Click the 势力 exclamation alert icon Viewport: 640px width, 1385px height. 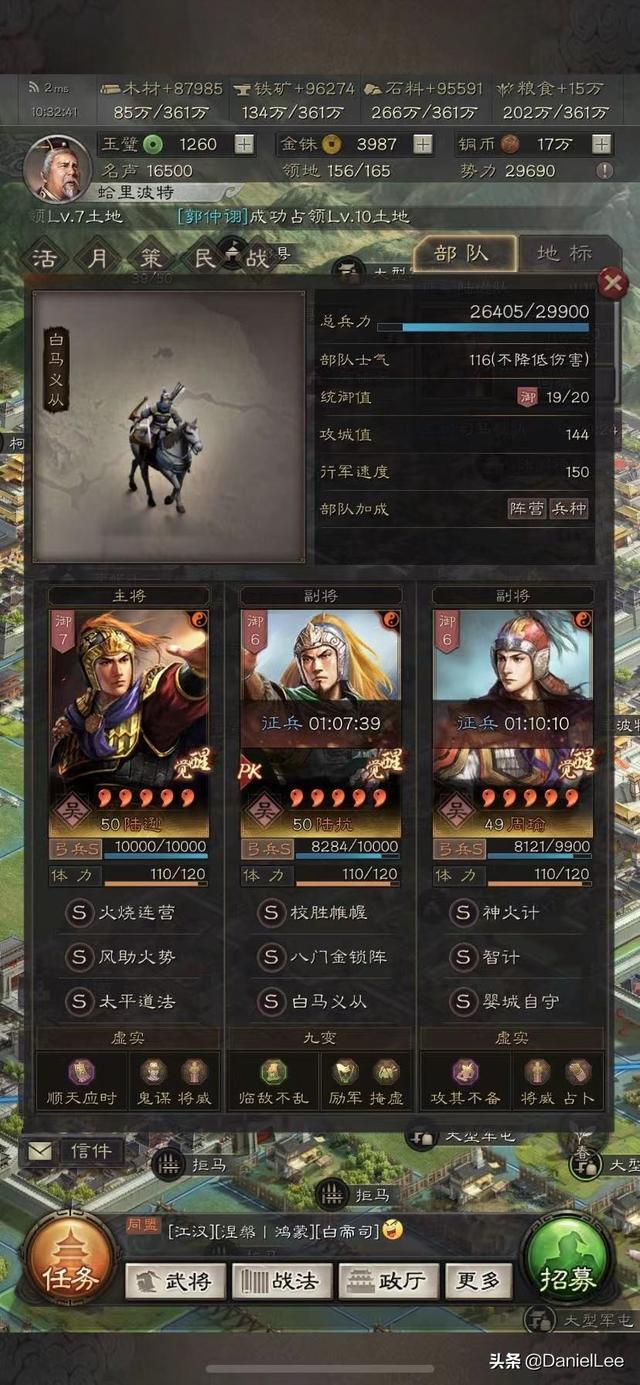point(604,171)
